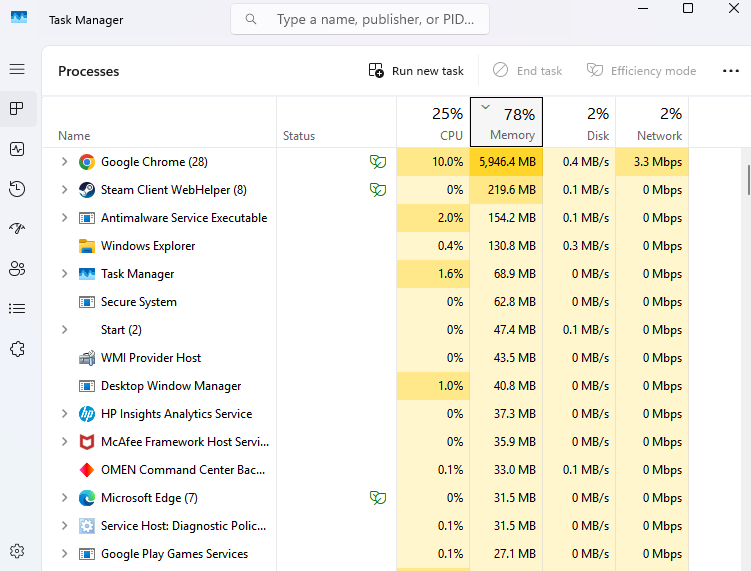This screenshot has height=571, width=751.
Task: Open the hamburger navigation menu
Action: (x=17, y=69)
